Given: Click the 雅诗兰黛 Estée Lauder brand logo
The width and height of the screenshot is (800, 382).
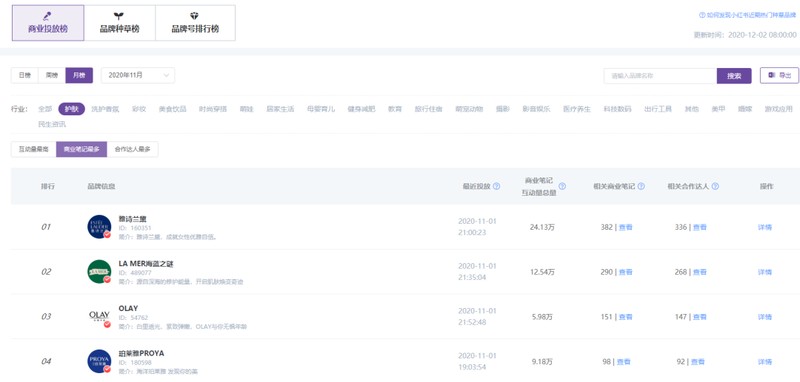Looking at the screenshot, I should pyautogui.click(x=99, y=227).
